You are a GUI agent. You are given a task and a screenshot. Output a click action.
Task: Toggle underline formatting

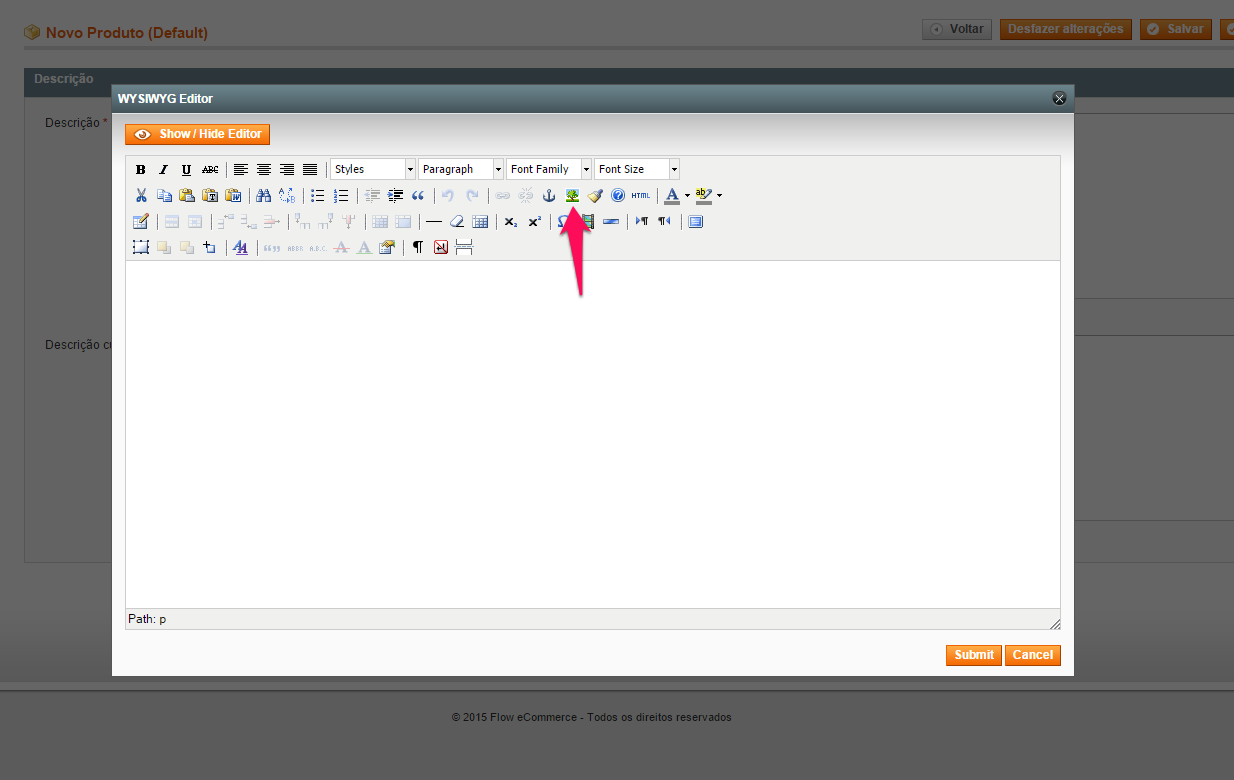[x=186, y=169]
